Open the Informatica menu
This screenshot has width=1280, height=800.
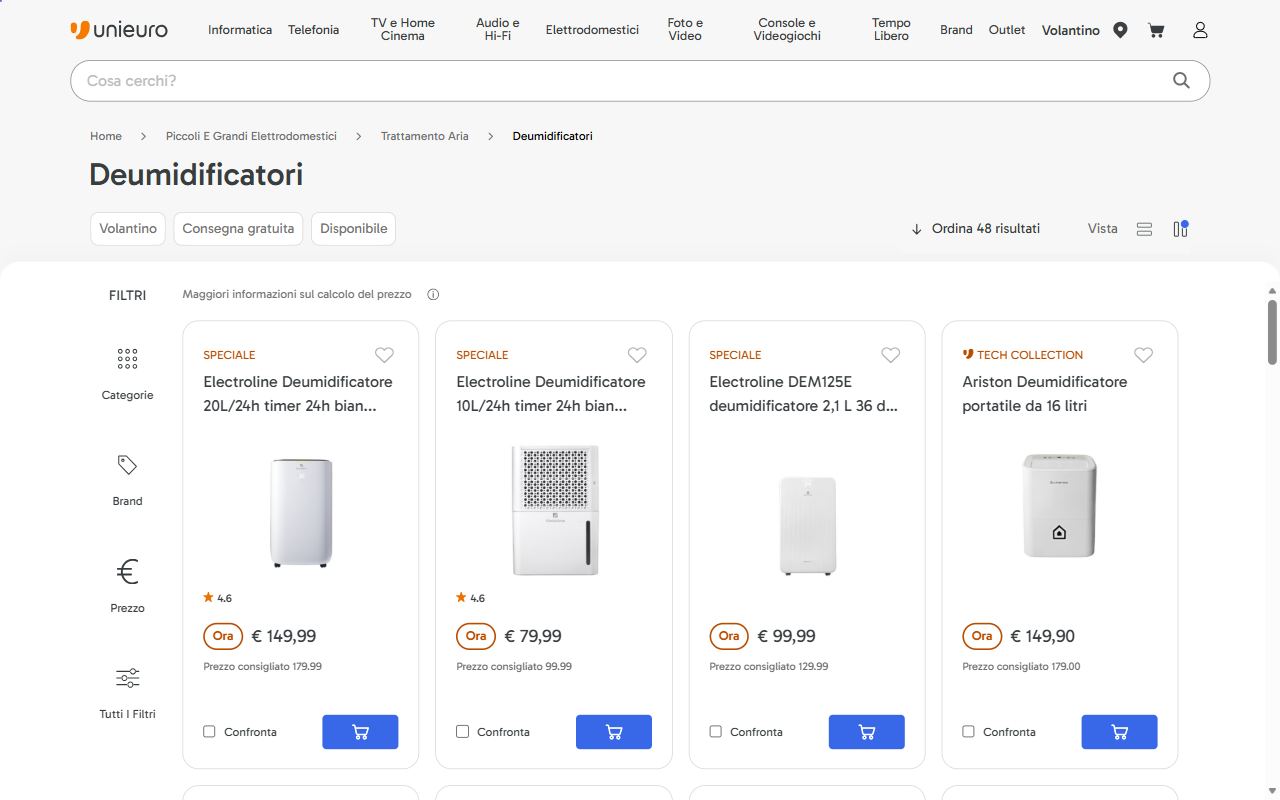(240, 30)
